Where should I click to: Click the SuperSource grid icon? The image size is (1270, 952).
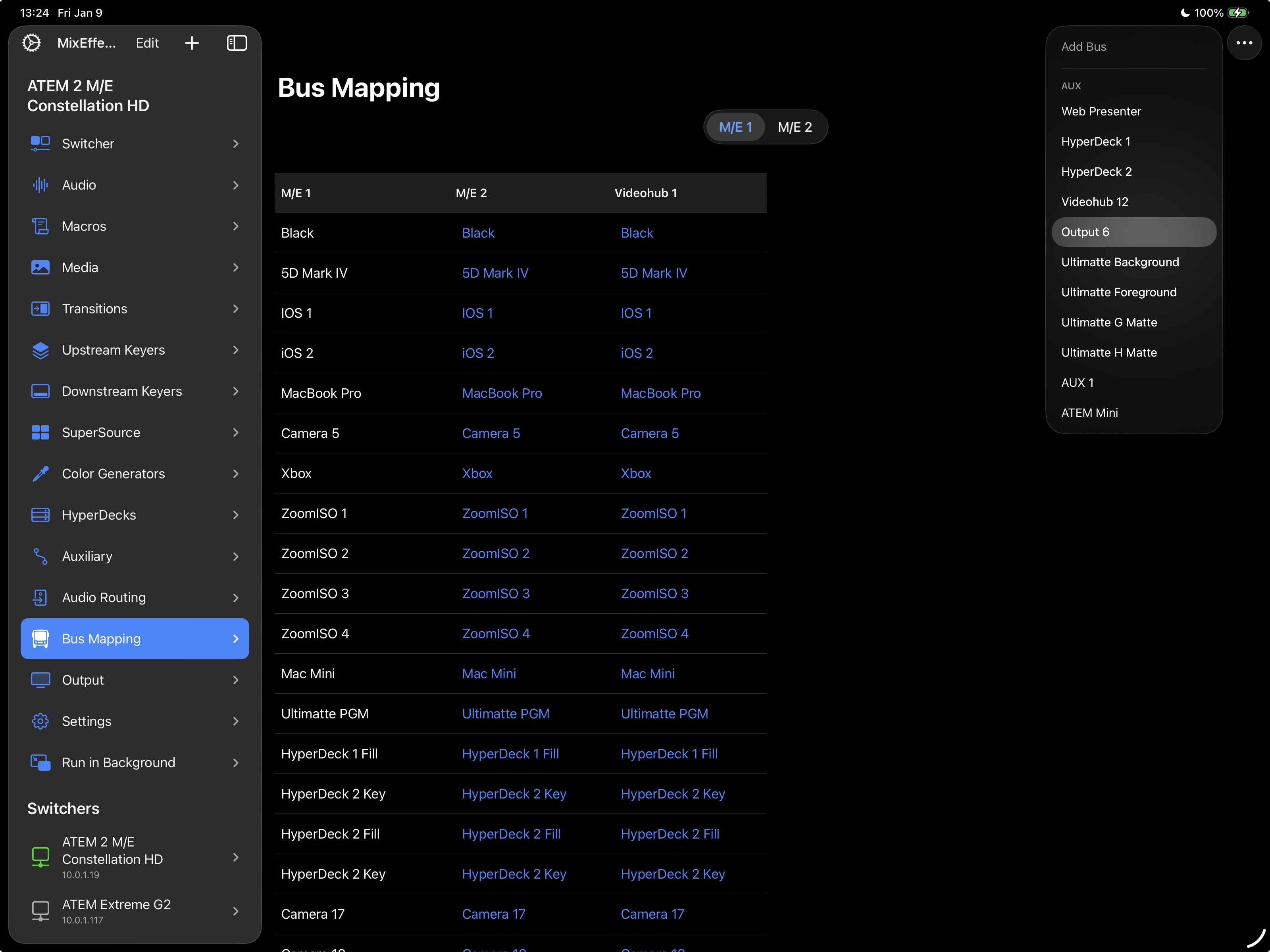pyautogui.click(x=40, y=433)
